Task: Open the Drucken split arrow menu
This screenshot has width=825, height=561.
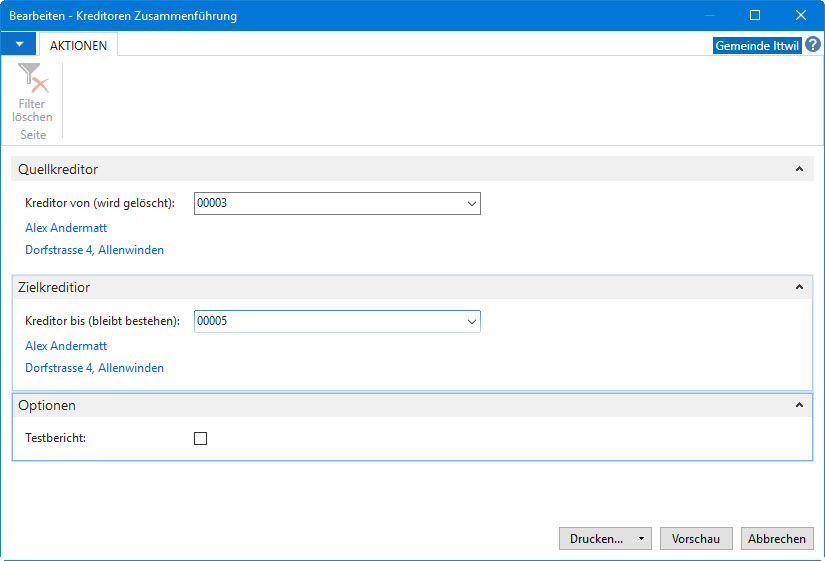Action: tap(641, 539)
